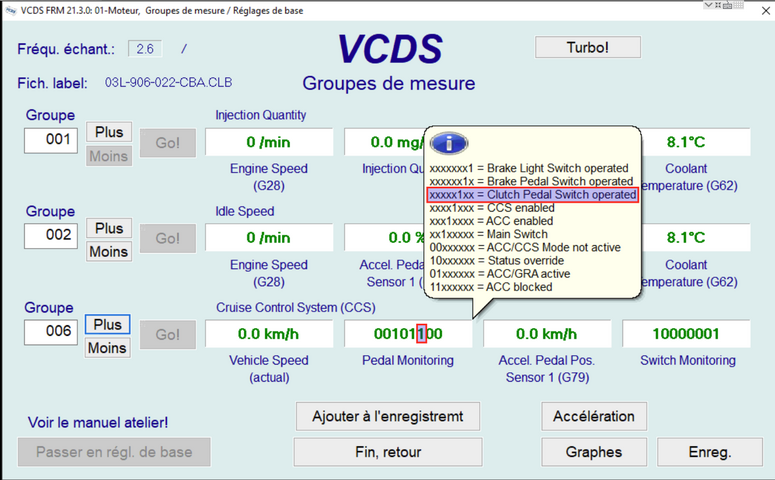Click the Turbo! button
The image size is (775, 480).
click(x=588, y=47)
